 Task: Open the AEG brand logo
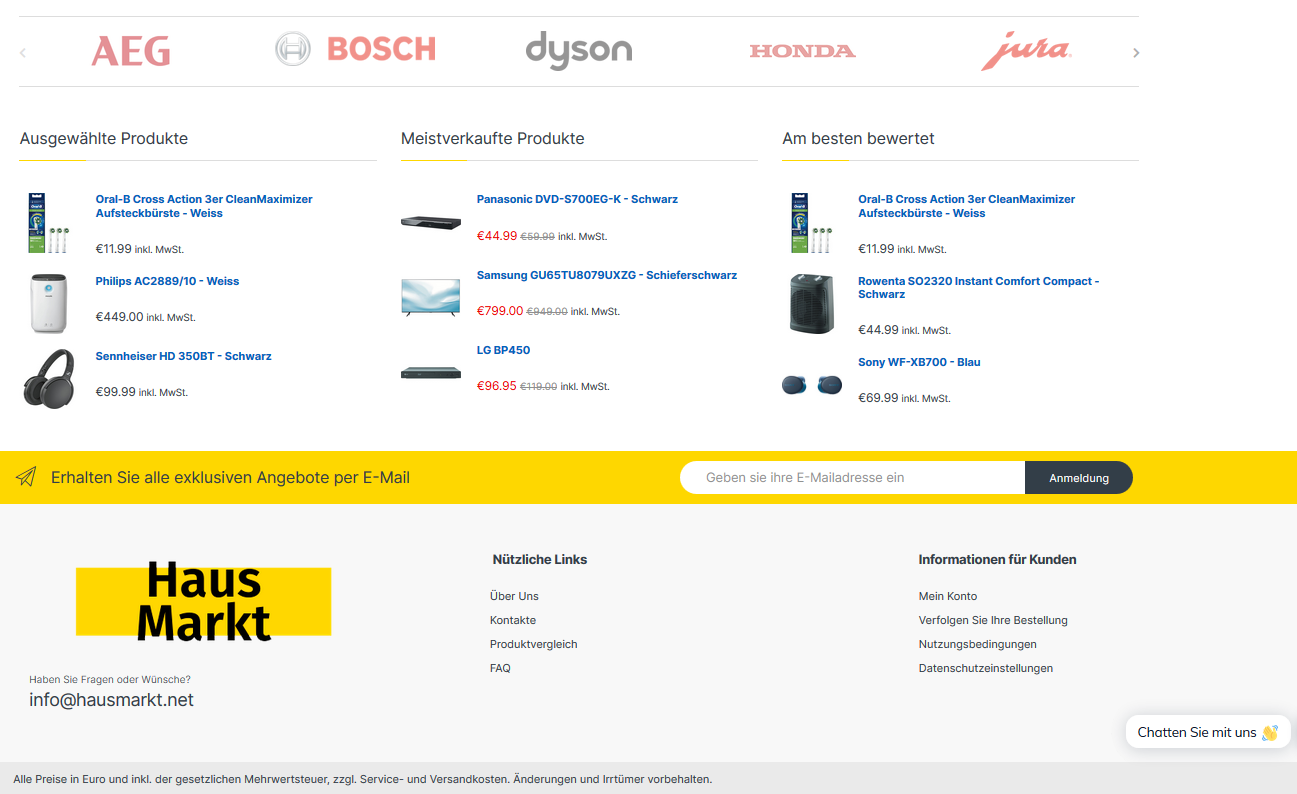(x=131, y=51)
